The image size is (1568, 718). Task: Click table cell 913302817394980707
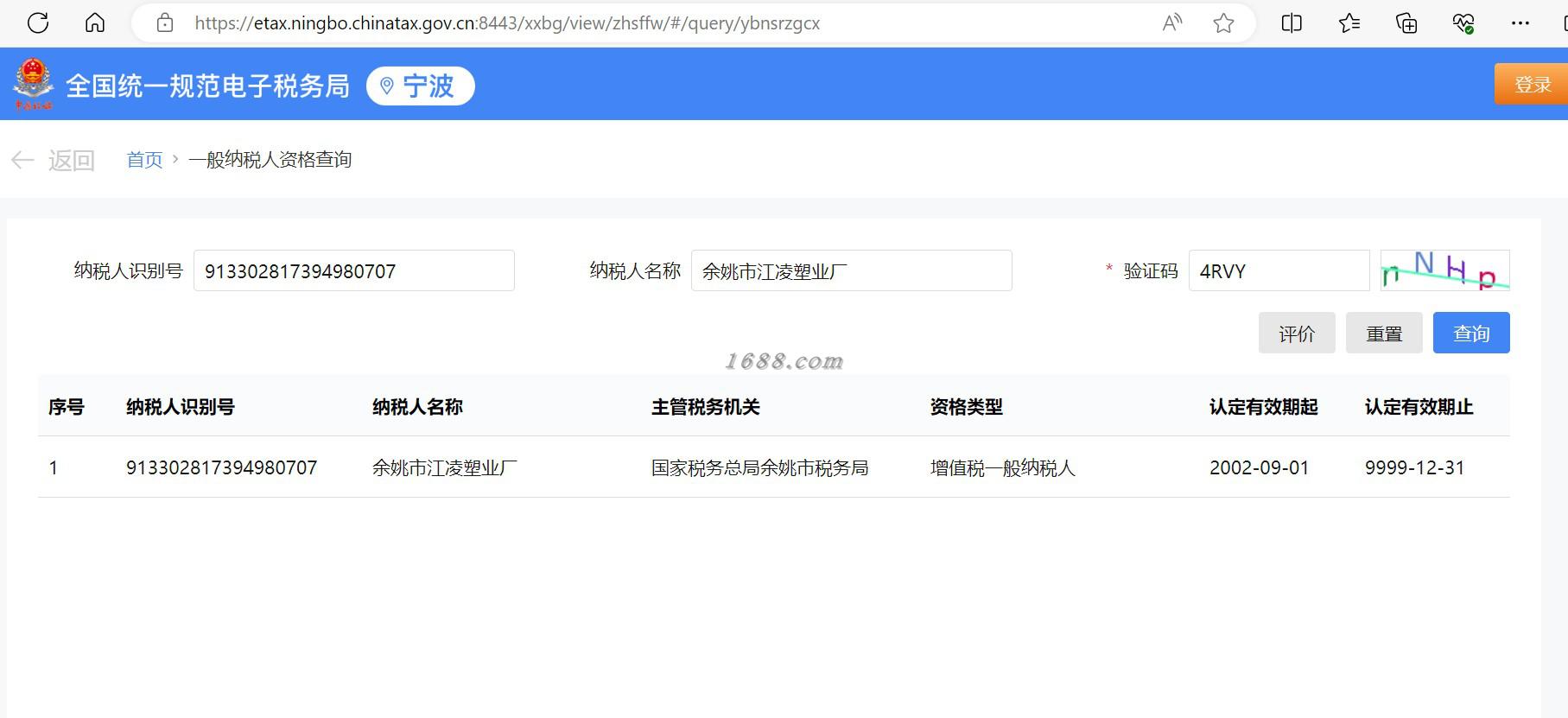pos(222,467)
